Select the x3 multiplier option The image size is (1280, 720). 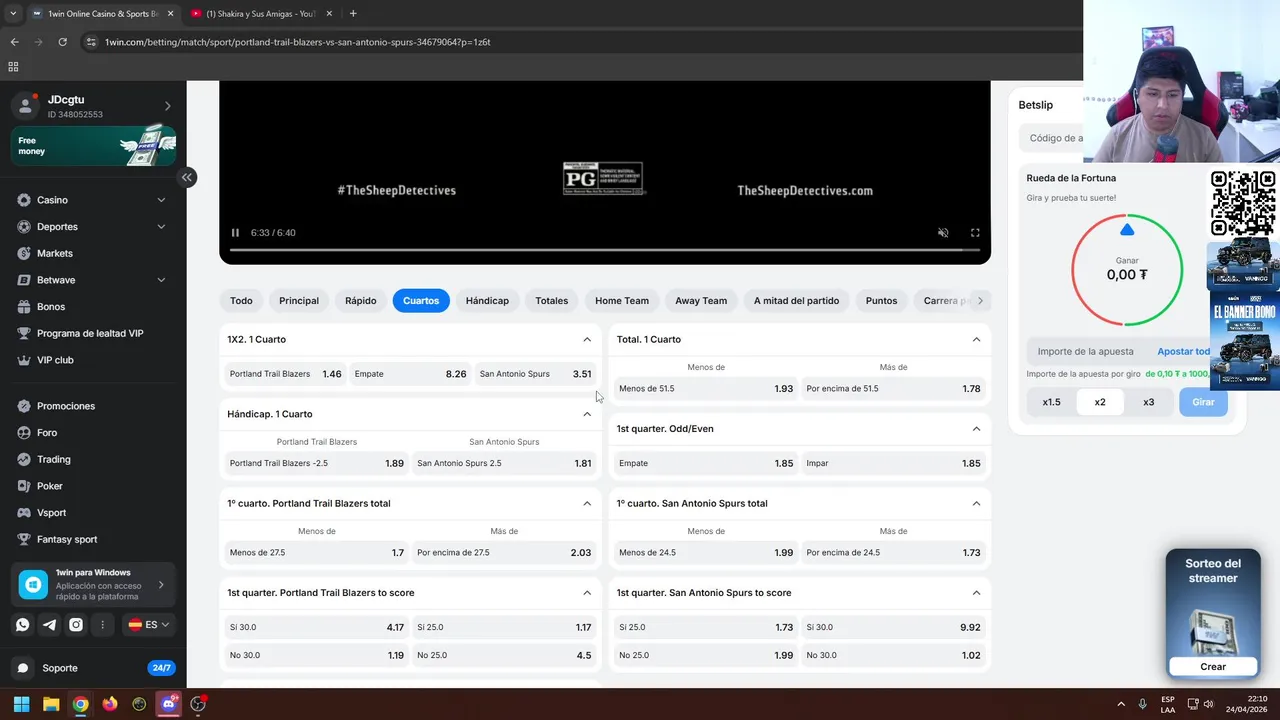tap(1148, 402)
